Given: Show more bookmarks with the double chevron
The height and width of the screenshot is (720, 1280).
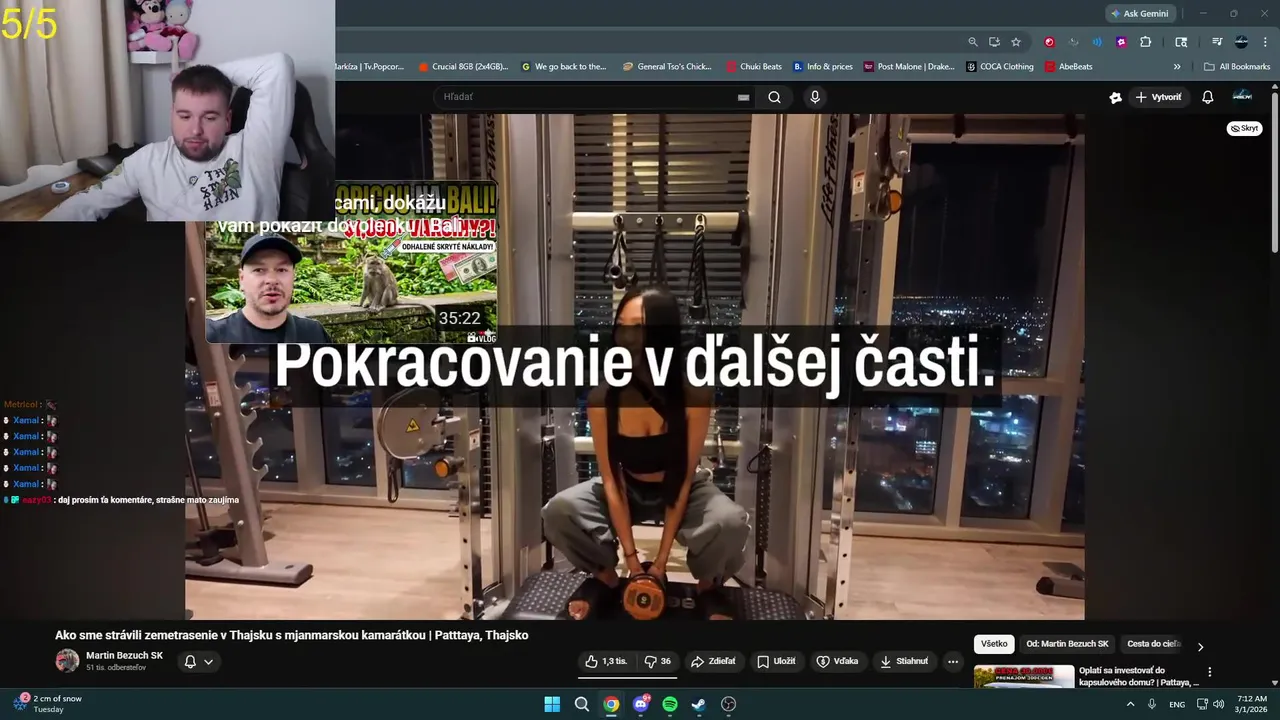Looking at the screenshot, I should point(1177,67).
